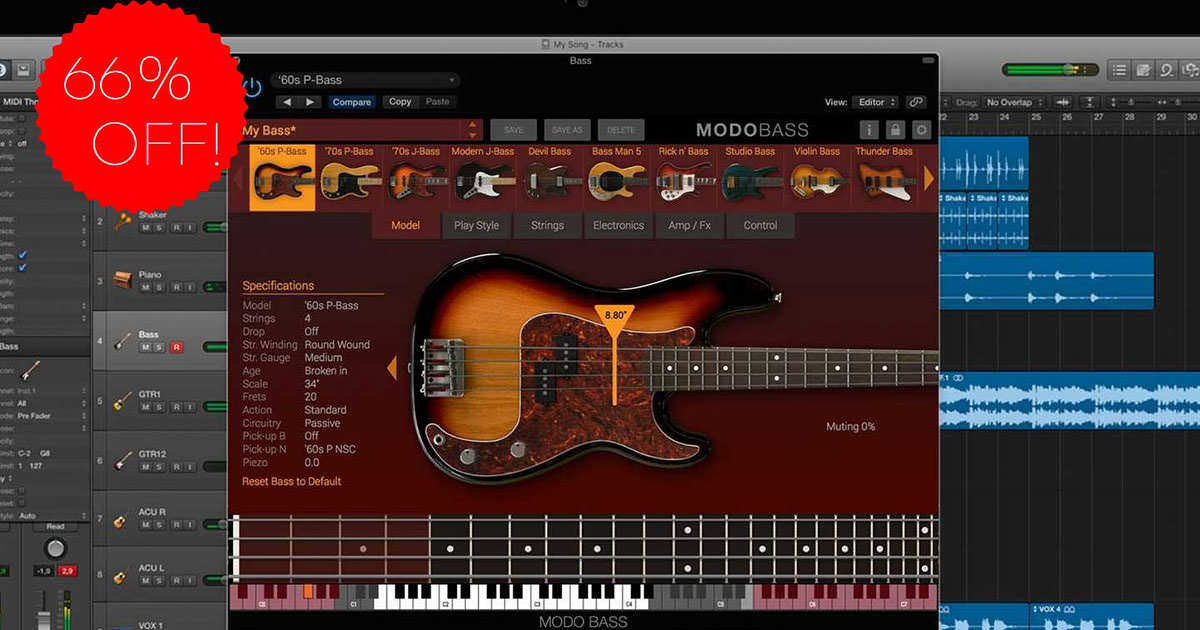Click the SAVE preset button
Viewport: 1200px width, 630px height.
coord(514,130)
